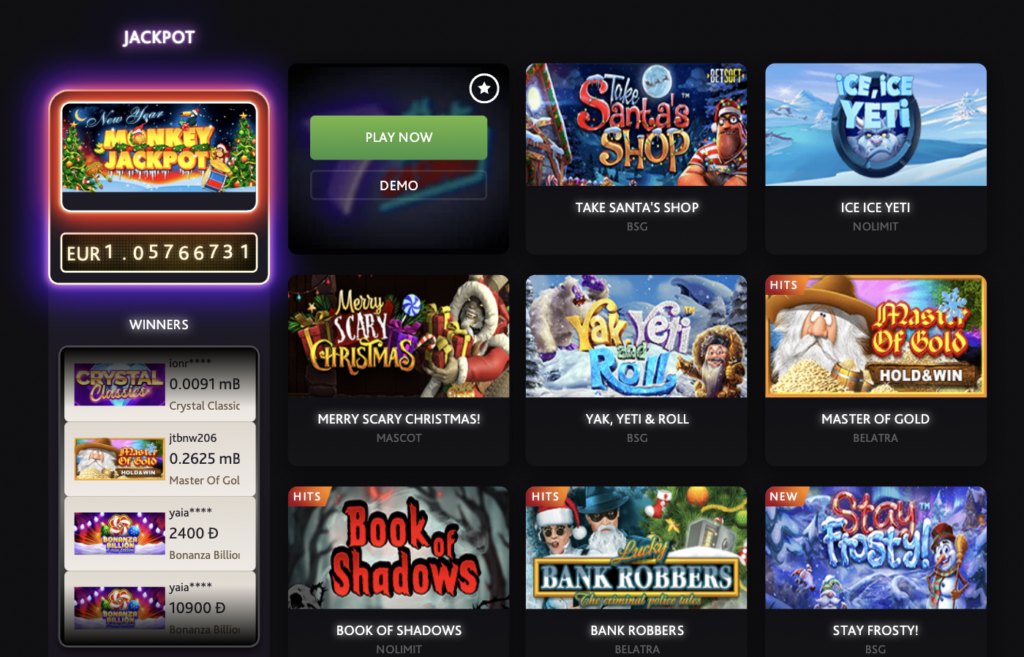Select the Merry Scary Christmas game image
This screenshot has width=1024, height=657.
point(398,336)
